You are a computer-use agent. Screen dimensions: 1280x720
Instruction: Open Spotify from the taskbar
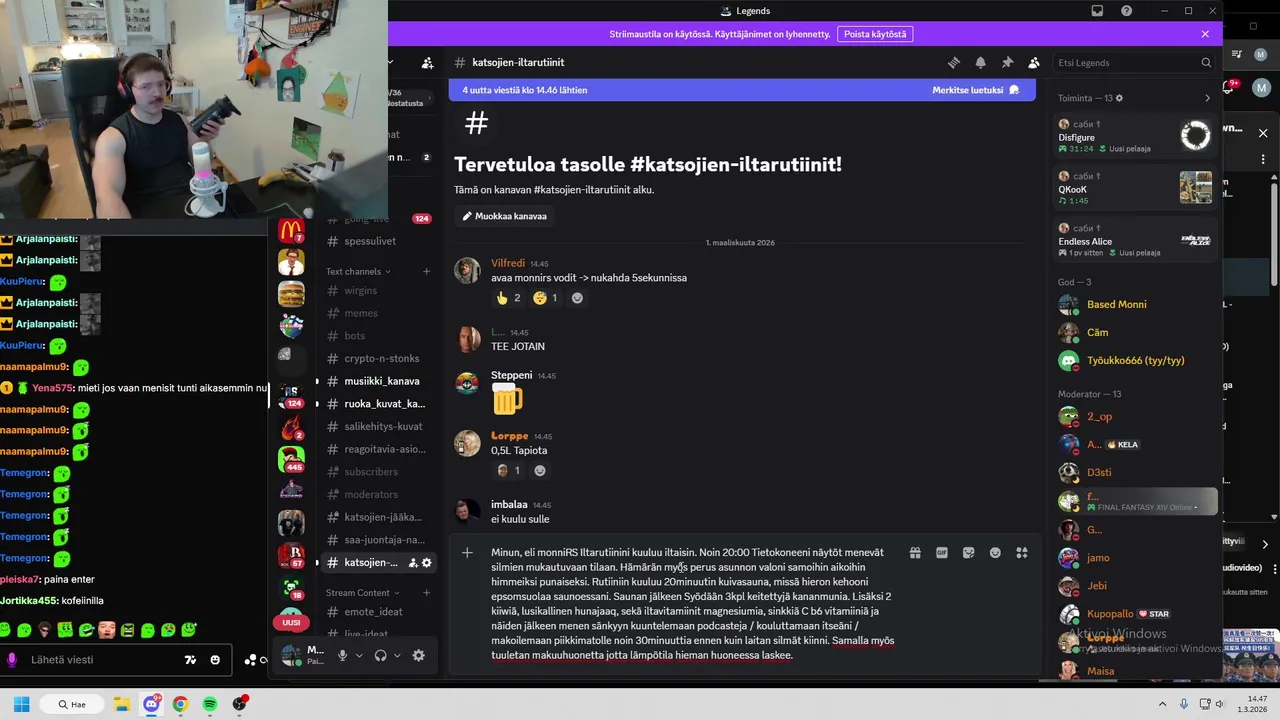(x=210, y=704)
